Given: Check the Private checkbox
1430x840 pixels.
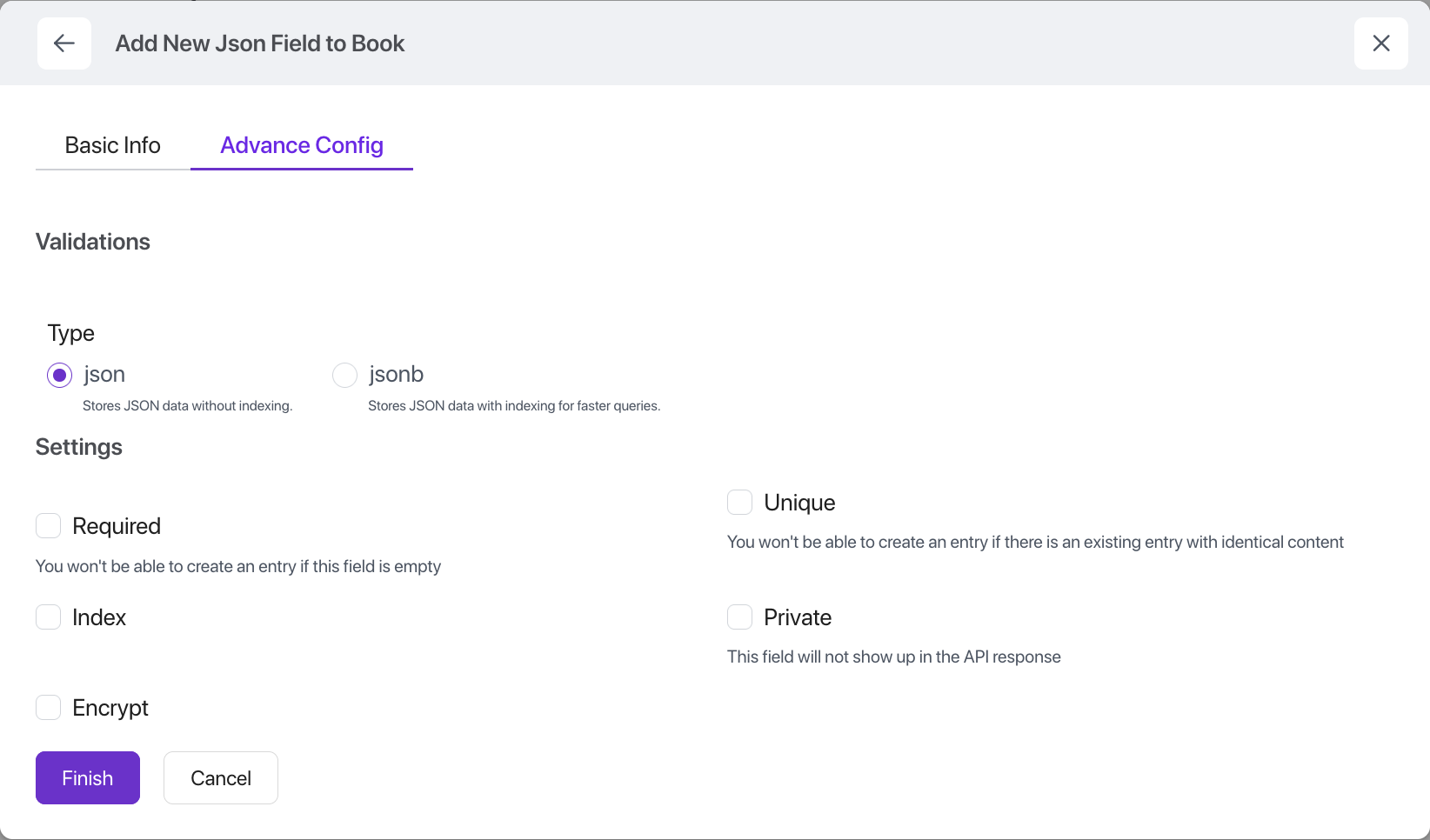Looking at the screenshot, I should [739, 617].
